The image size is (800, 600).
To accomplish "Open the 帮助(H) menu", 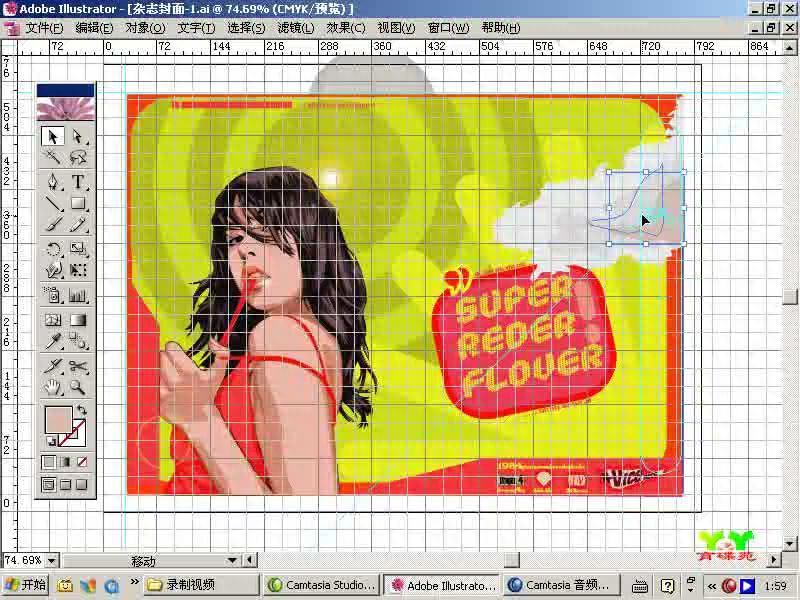I will [x=501, y=28].
